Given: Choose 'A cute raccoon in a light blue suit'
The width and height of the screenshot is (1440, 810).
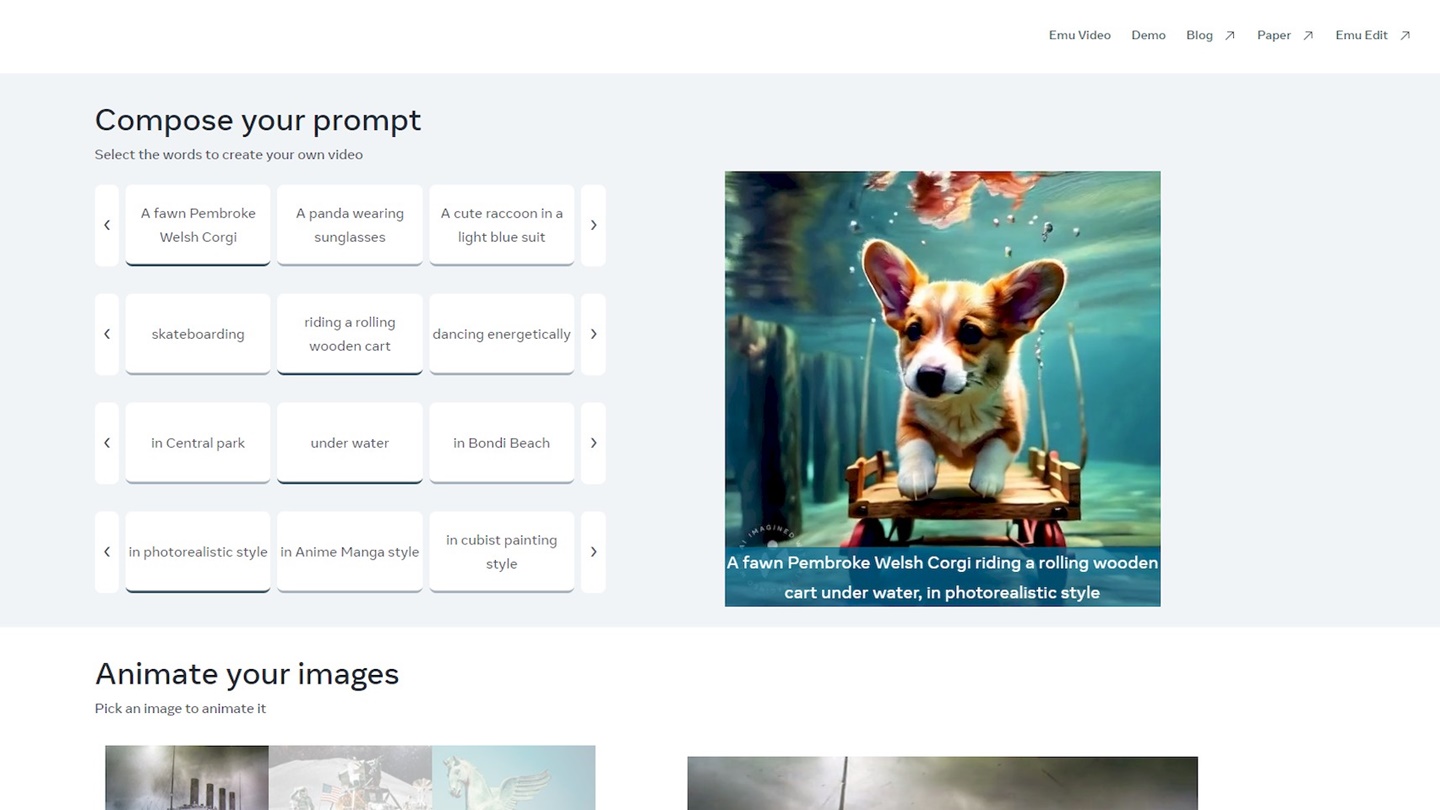Looking at the screenshot, I should pyautogui.click(x=501, y=225).
